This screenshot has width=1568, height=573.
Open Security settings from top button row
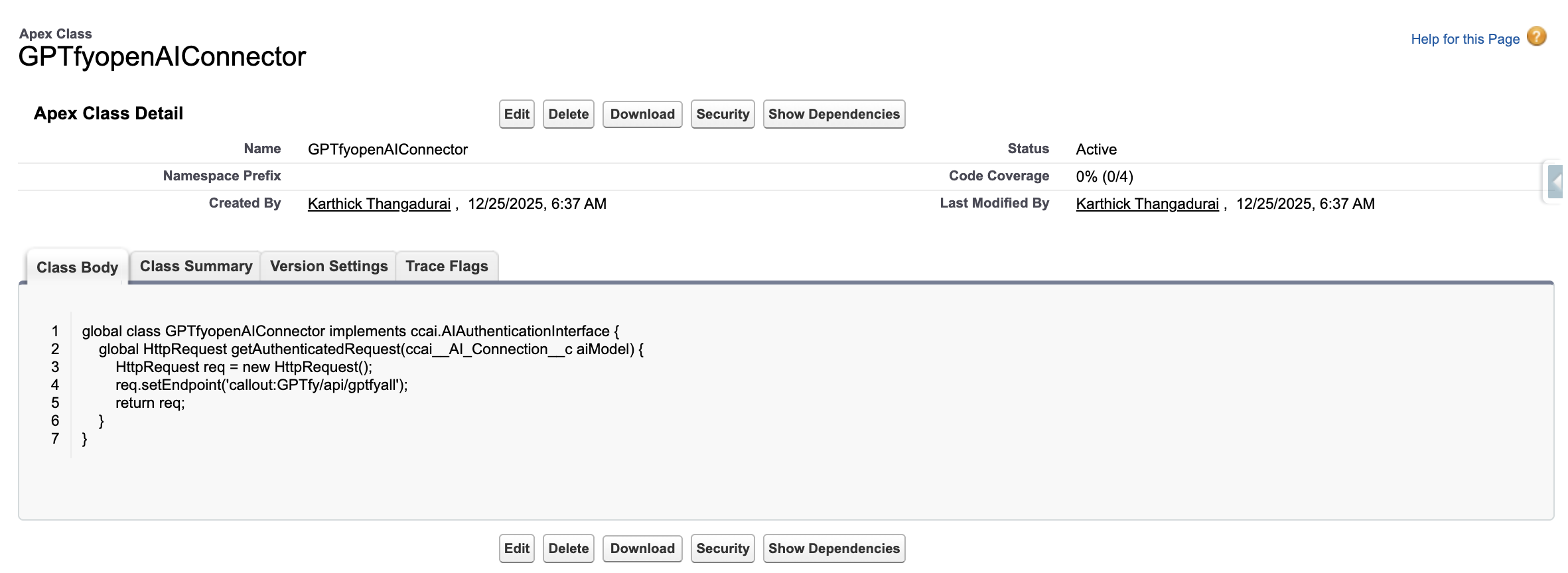(722, 114)
